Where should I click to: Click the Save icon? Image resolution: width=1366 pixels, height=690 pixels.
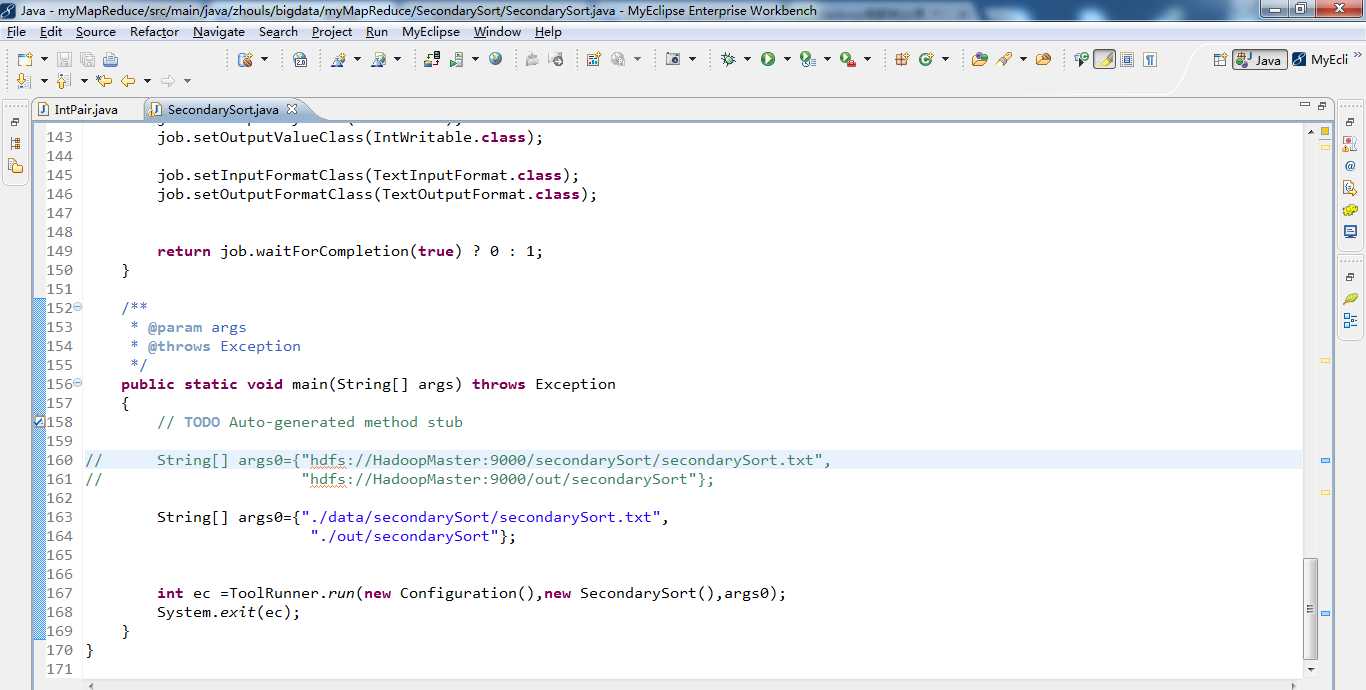point(64,59)
